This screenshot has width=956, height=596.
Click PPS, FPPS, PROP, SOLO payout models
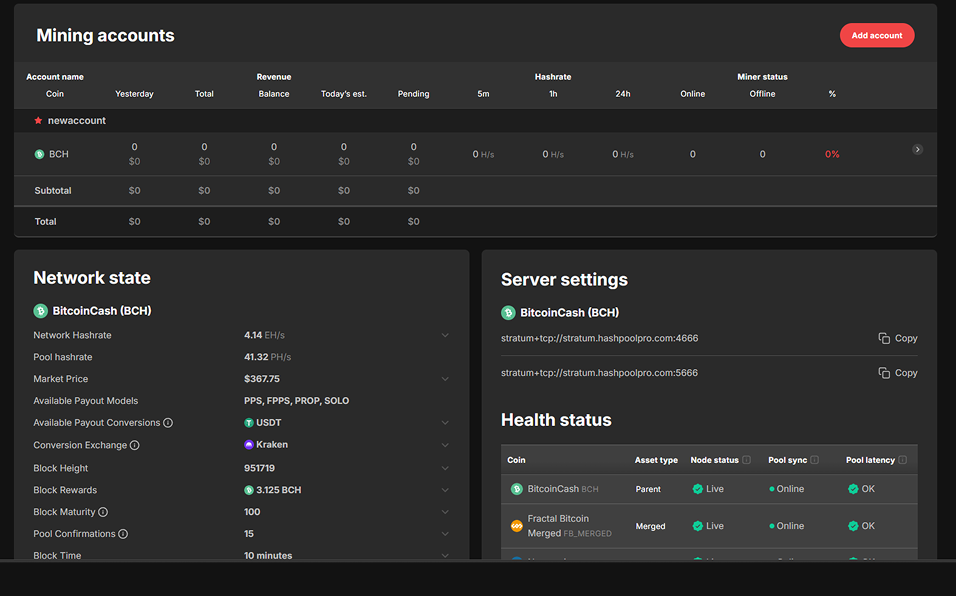(x=296, y=401)
